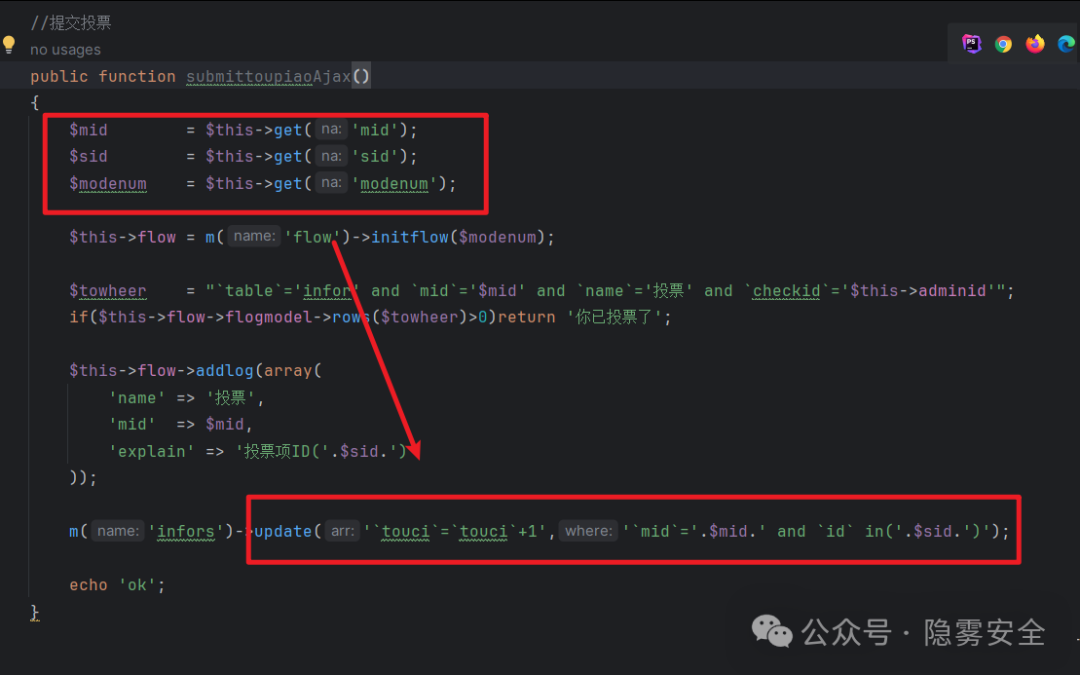The width and height of the screenshot is (1080, 675).
Task: Open the file in Firefox browser
Action: coord(1035,43)
